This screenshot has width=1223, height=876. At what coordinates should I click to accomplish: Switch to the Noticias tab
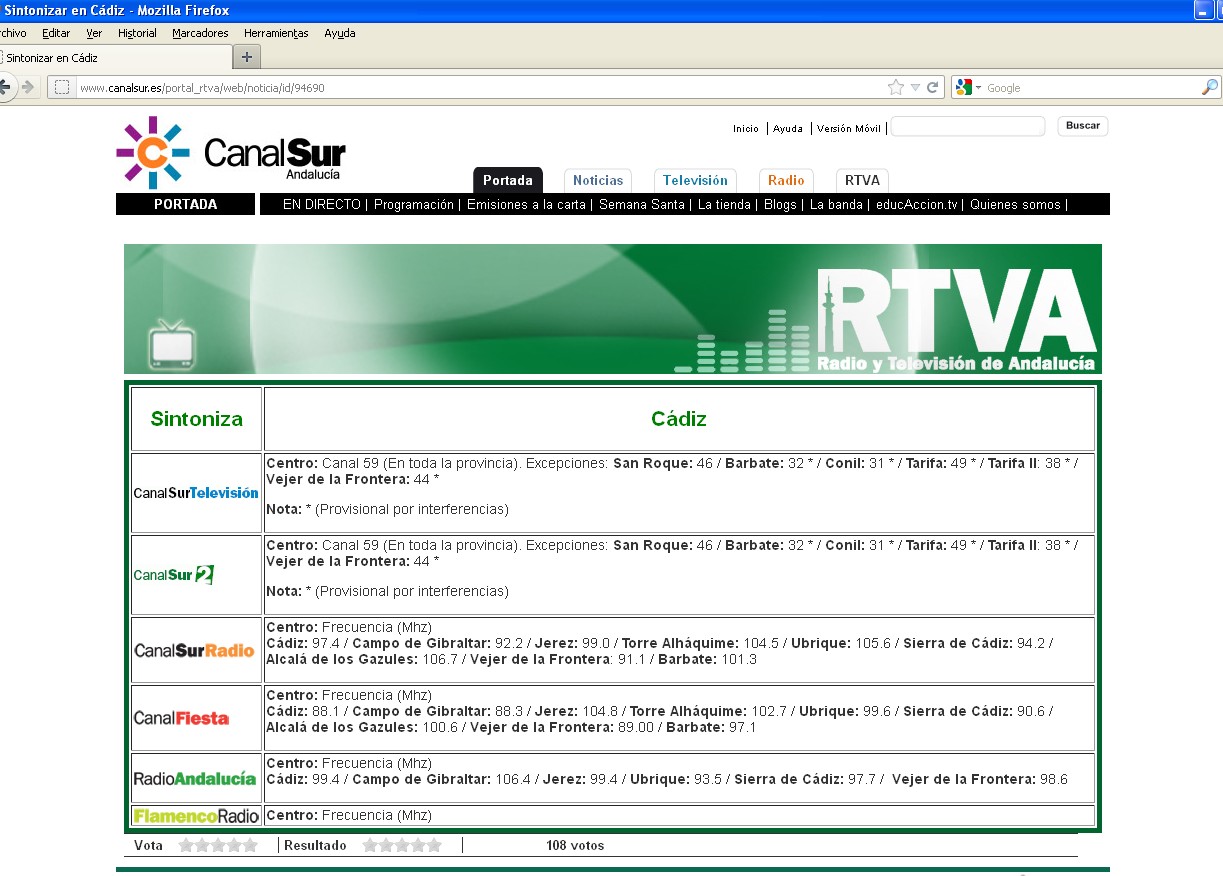coord(598,181)
